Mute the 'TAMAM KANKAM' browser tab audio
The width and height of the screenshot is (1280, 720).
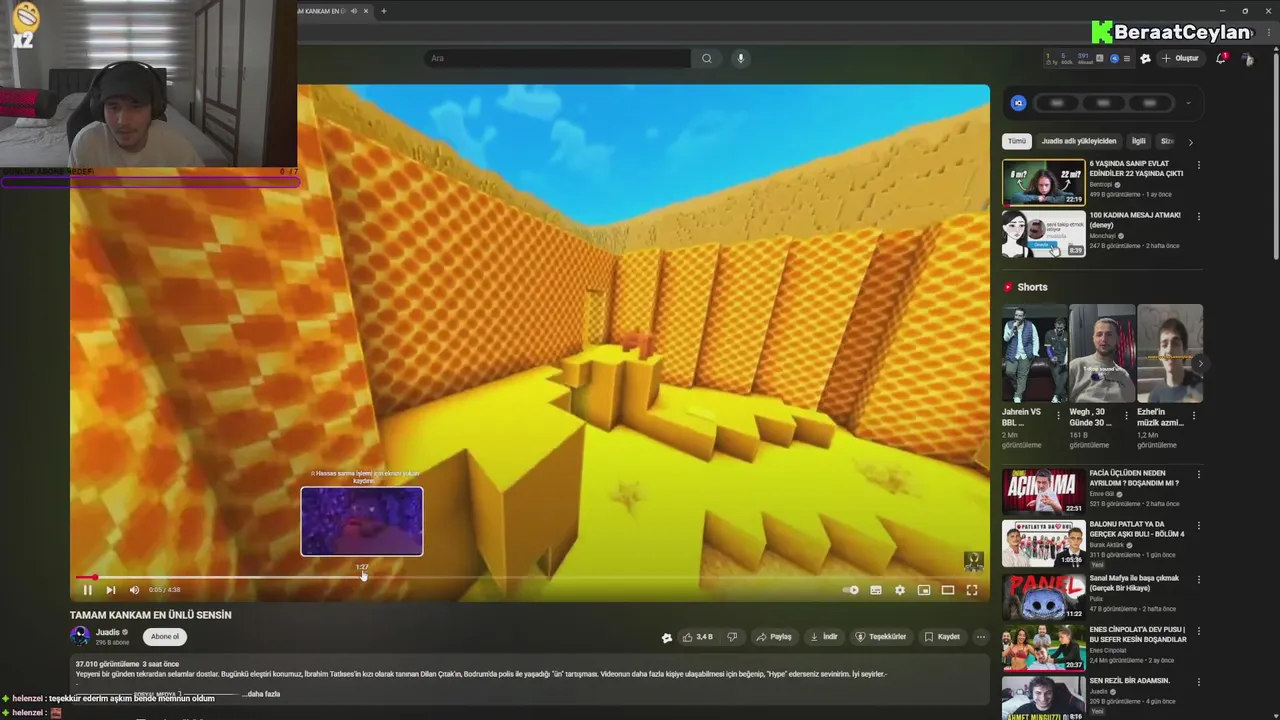pyautogui.click(x=354, y=11)
